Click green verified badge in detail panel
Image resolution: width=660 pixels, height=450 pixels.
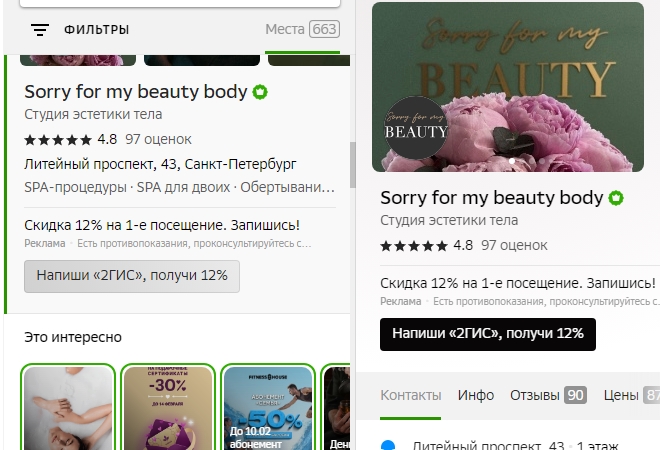(x=616, y=198)
